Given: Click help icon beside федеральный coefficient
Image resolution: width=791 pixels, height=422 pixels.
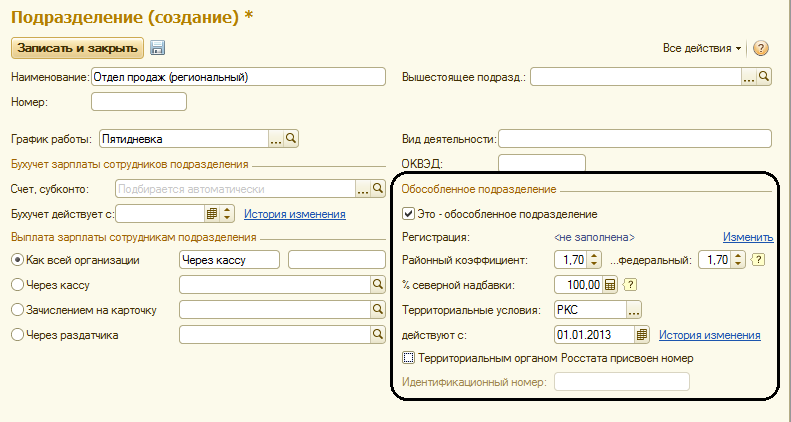Looking at the screenshot, I should [x=758, y=260].
